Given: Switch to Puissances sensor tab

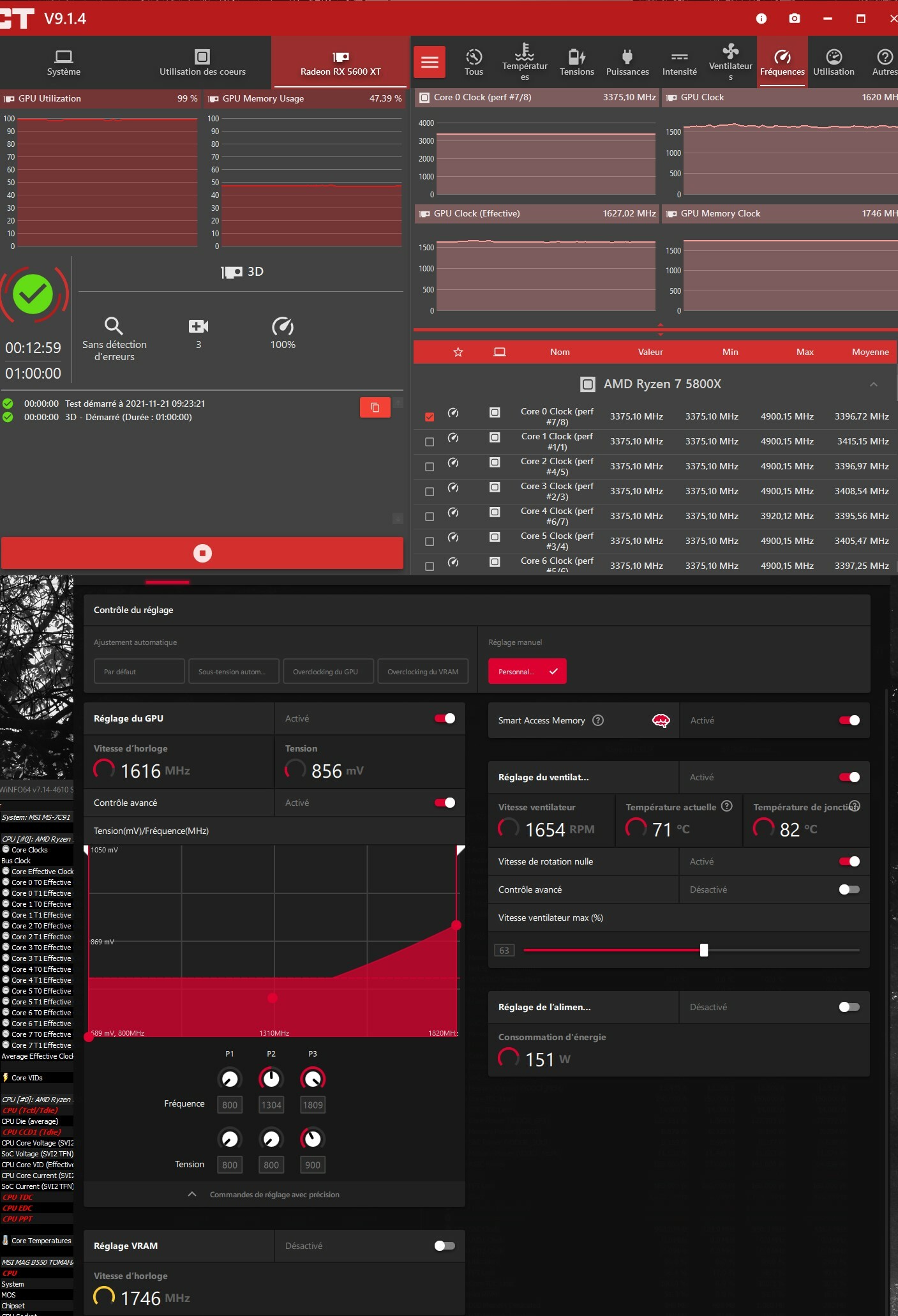Looking at the screenshot, I should [627, 63].
